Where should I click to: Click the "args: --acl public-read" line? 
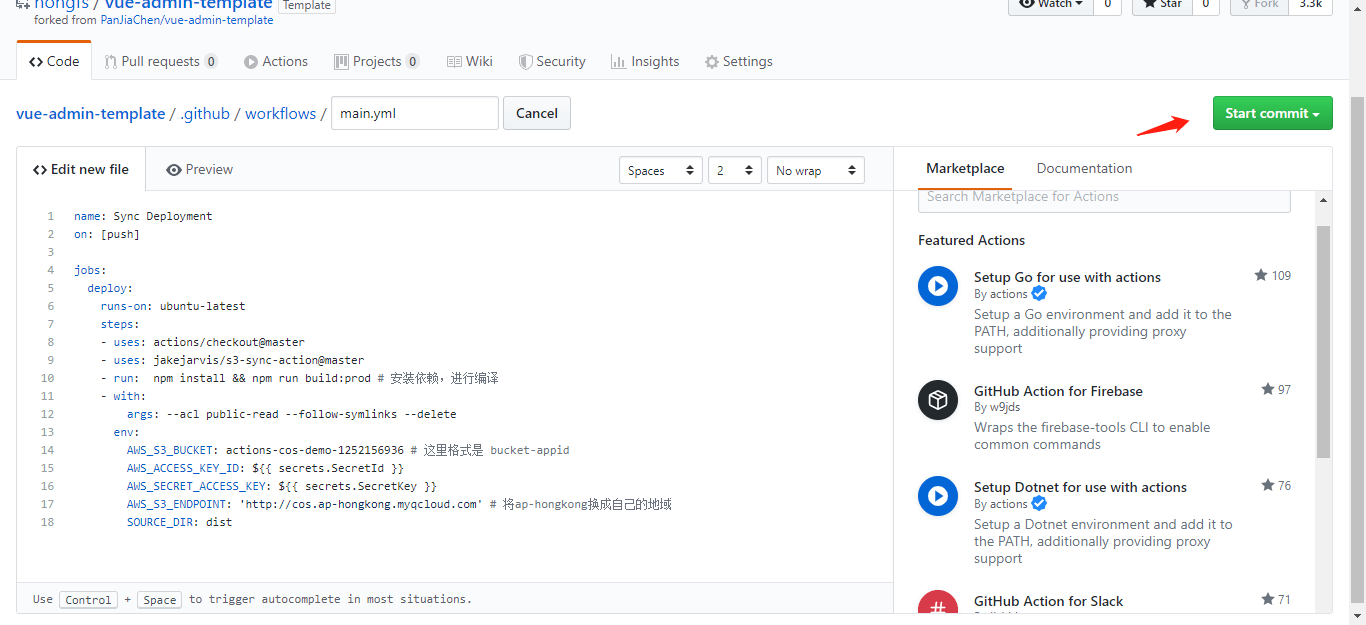click(291, 414)
